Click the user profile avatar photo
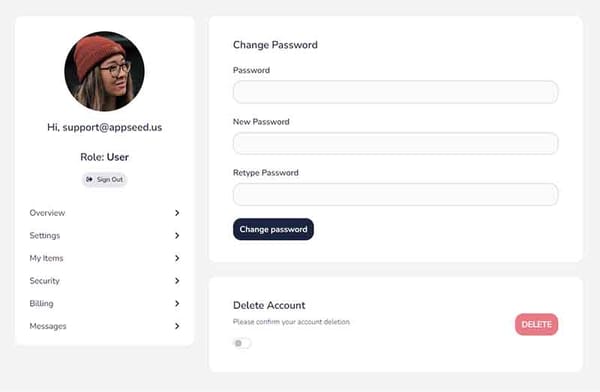Image resolution: width=600 pixels, height=392 pixels. 104,71
